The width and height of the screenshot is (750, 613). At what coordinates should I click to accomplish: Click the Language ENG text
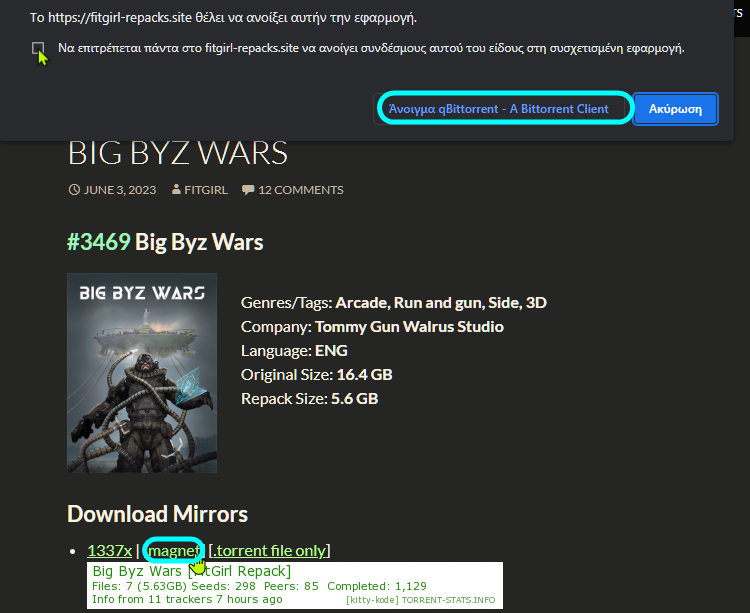click(294, 350)
